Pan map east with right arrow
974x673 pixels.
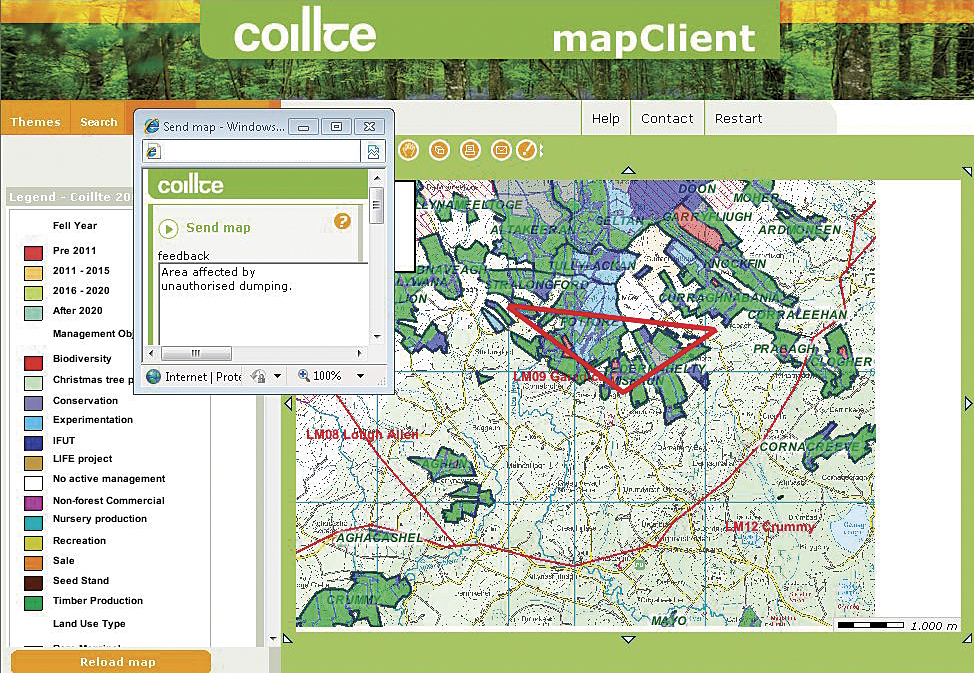968,404
